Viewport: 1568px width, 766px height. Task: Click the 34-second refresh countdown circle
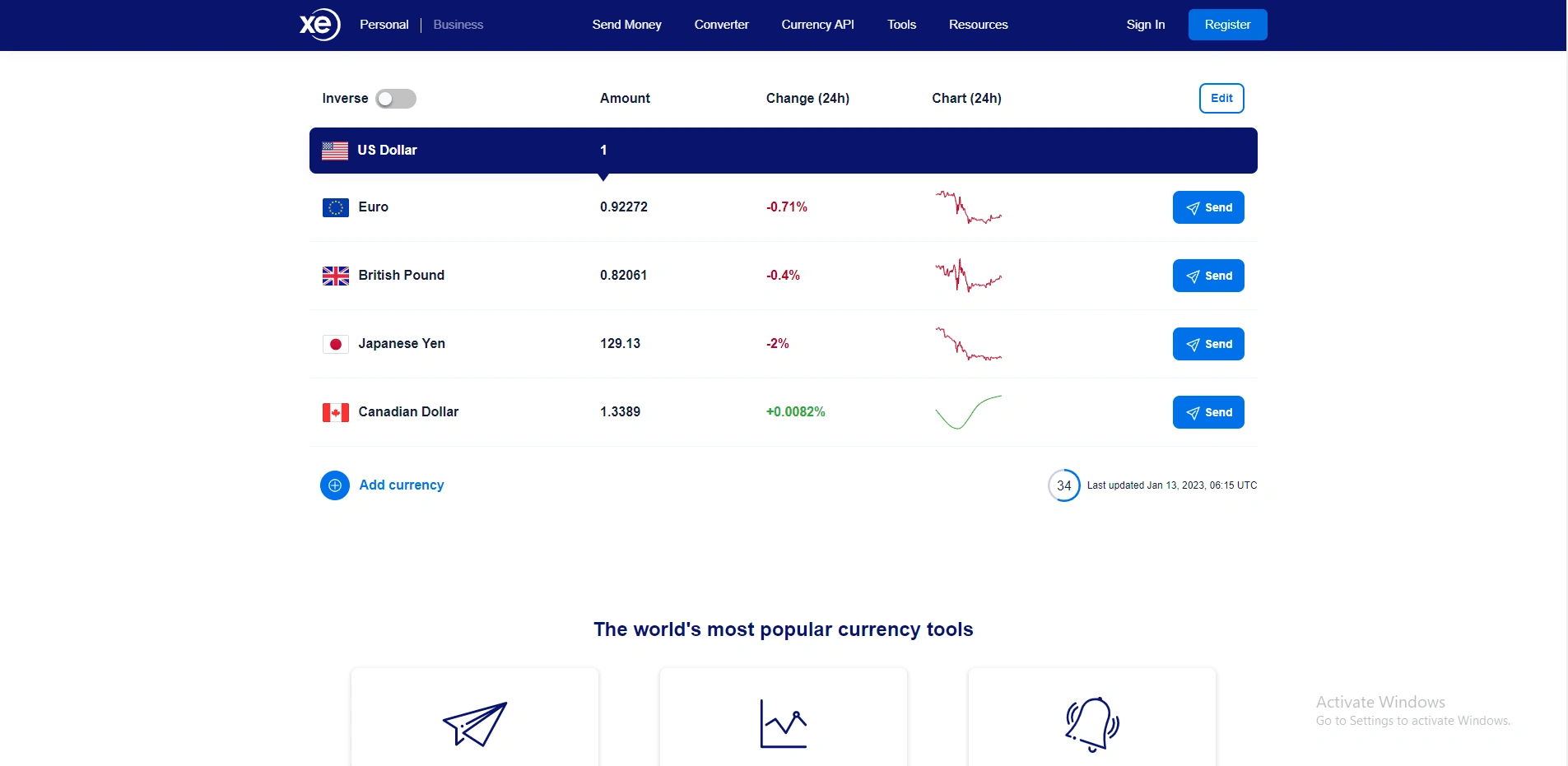1064,485
